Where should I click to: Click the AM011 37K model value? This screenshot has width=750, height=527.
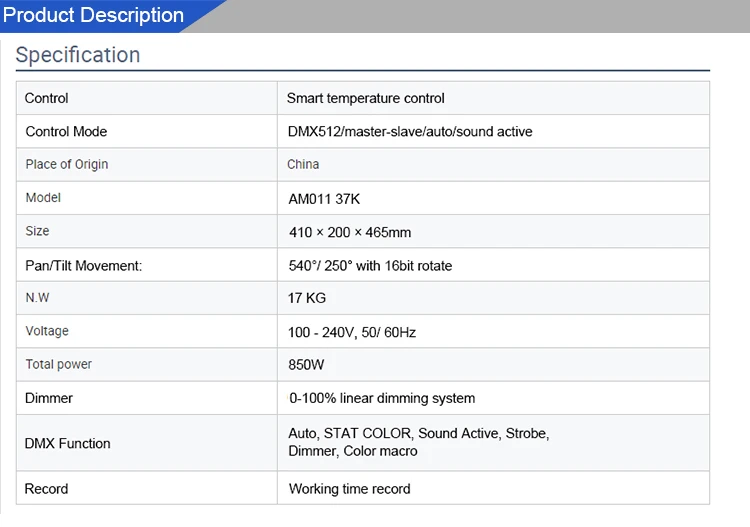pos(324,198)
